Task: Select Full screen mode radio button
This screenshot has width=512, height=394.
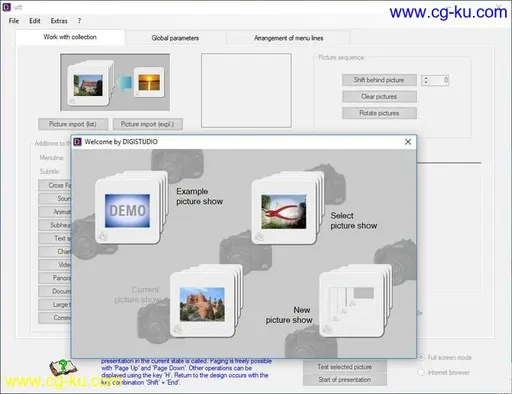Action: click(421, 357)
